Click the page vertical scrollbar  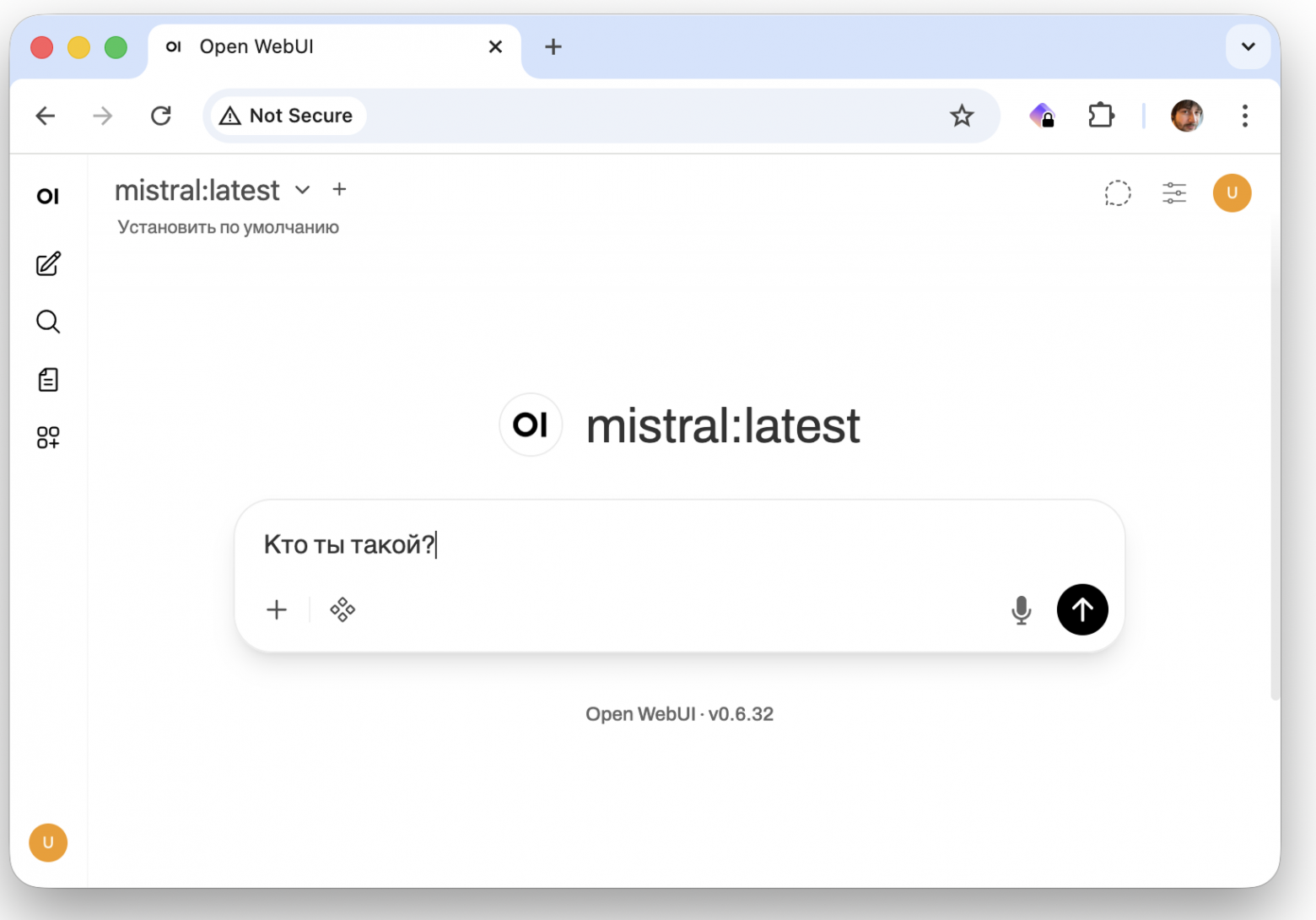[x=1275, y=456]
